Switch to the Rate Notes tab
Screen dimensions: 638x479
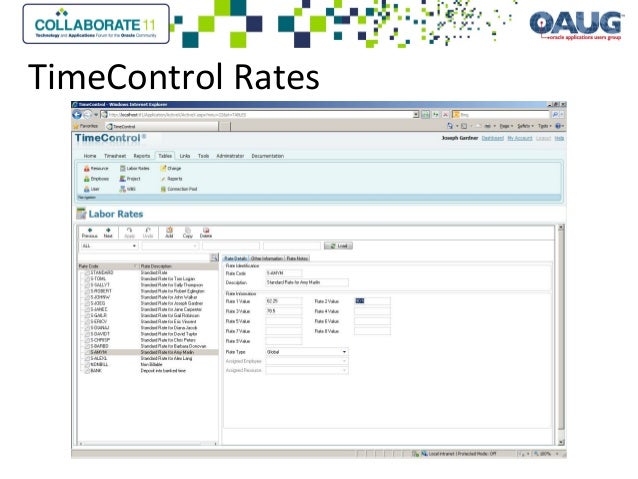click(x=297, y=258)
